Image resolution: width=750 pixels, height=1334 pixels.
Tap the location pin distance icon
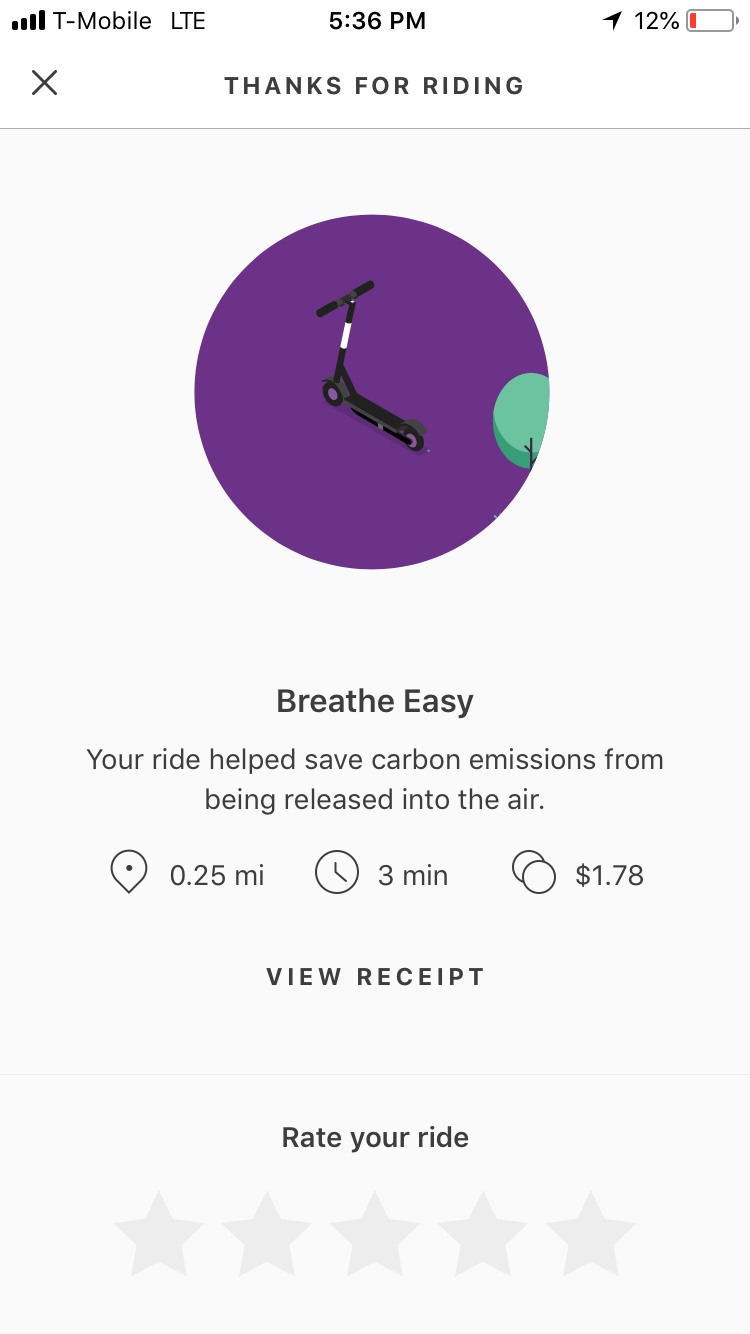pyautogui.click(x=129, y=873)
